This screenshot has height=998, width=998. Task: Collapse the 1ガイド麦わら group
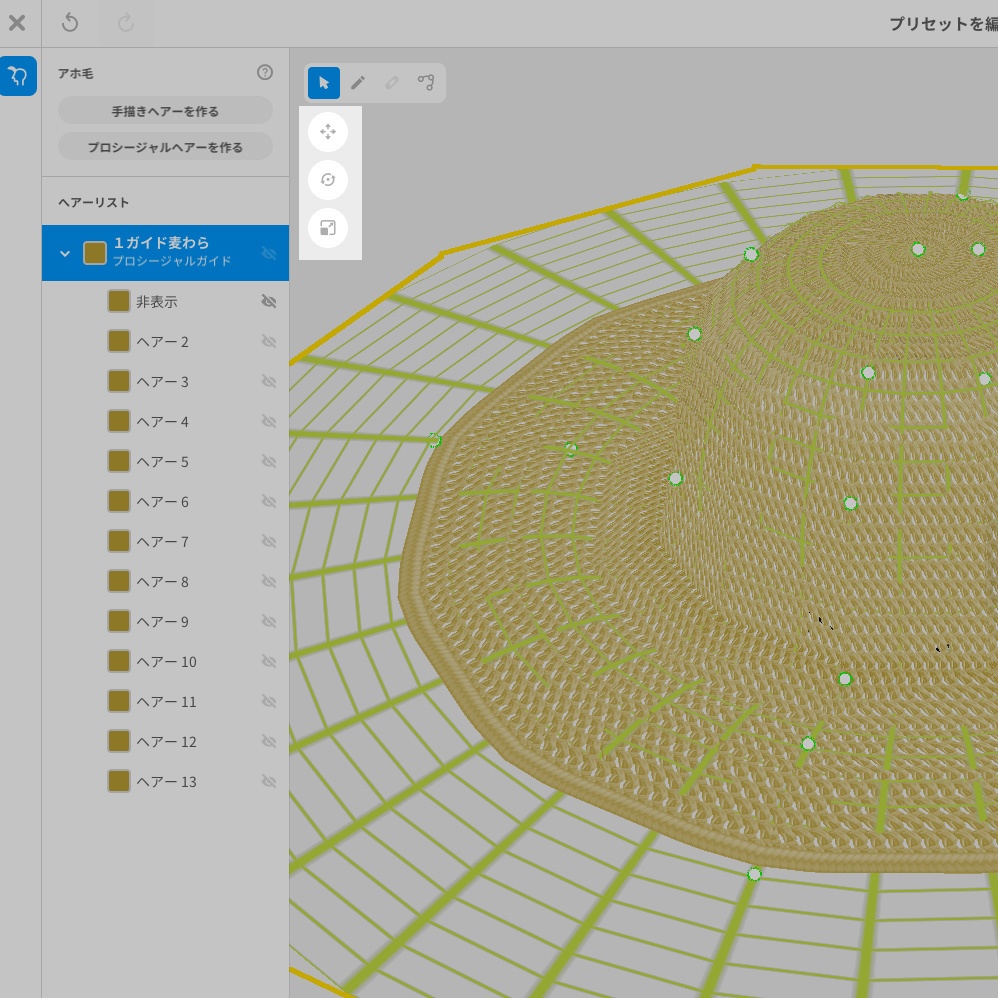tap(65, 253)
